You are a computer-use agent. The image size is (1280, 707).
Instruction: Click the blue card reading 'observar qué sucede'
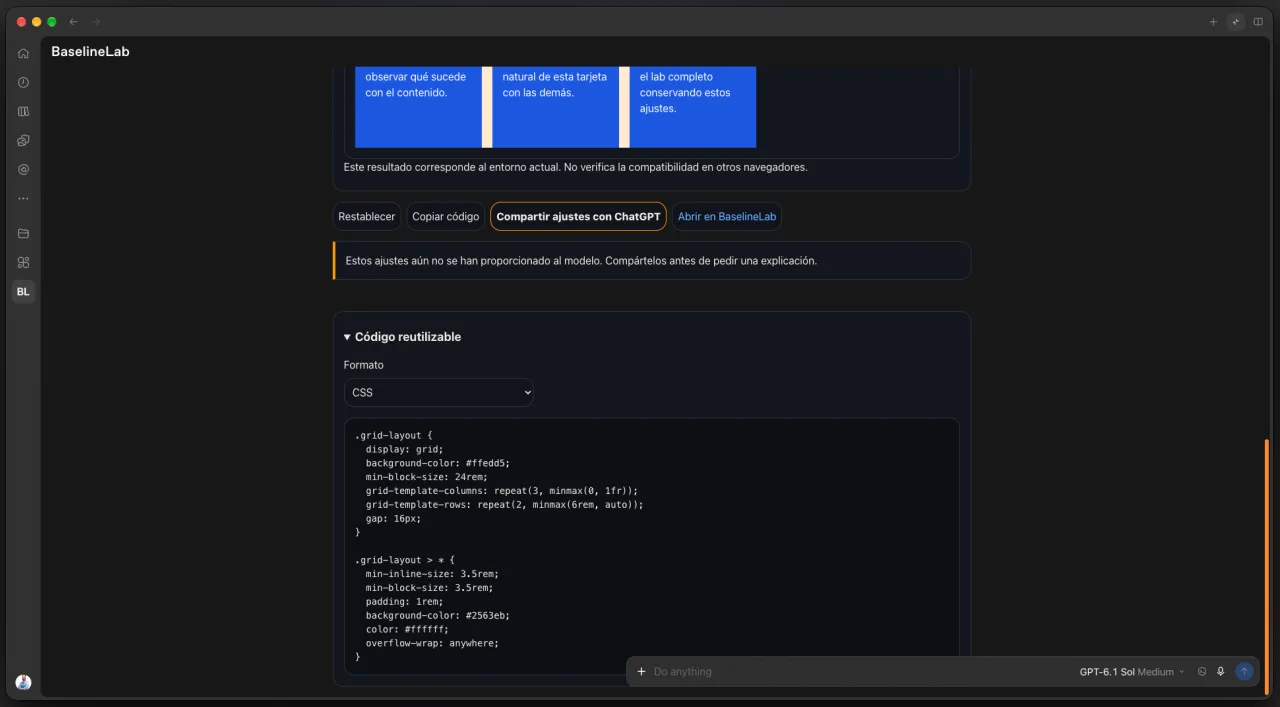(x=419, y=107)
